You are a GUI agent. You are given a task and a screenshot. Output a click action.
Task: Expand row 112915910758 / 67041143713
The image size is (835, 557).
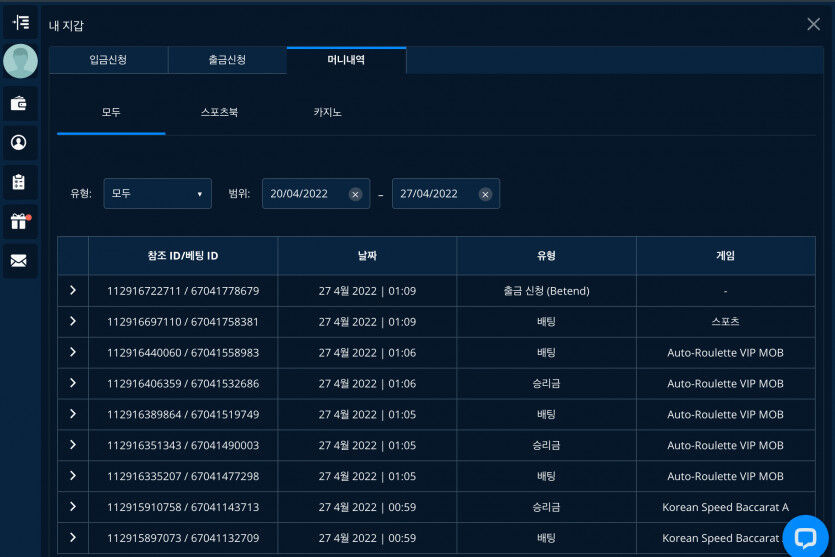tap(73, 506)
